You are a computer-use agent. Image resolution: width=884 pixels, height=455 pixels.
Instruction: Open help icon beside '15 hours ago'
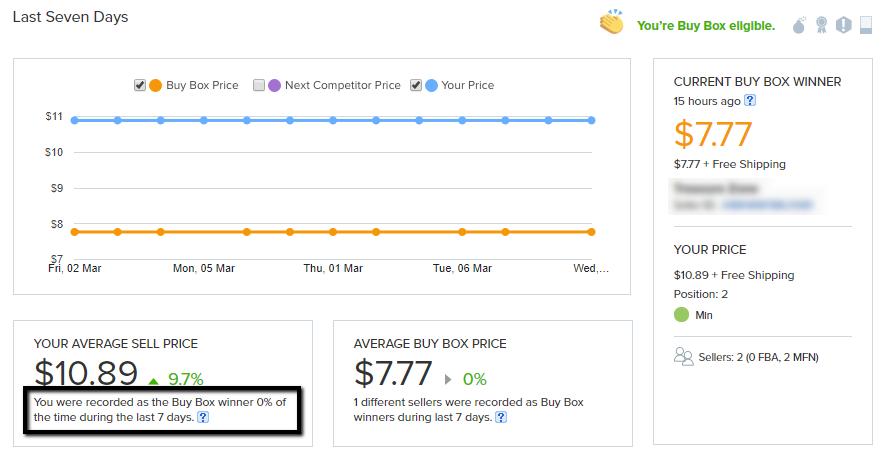coord(749,100)
